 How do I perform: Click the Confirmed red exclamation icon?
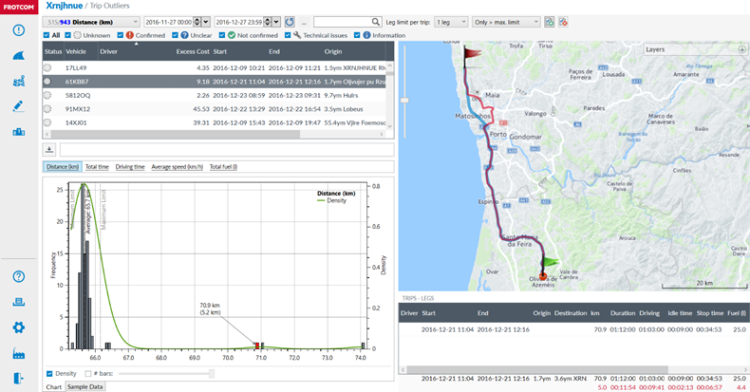[130, 35]
